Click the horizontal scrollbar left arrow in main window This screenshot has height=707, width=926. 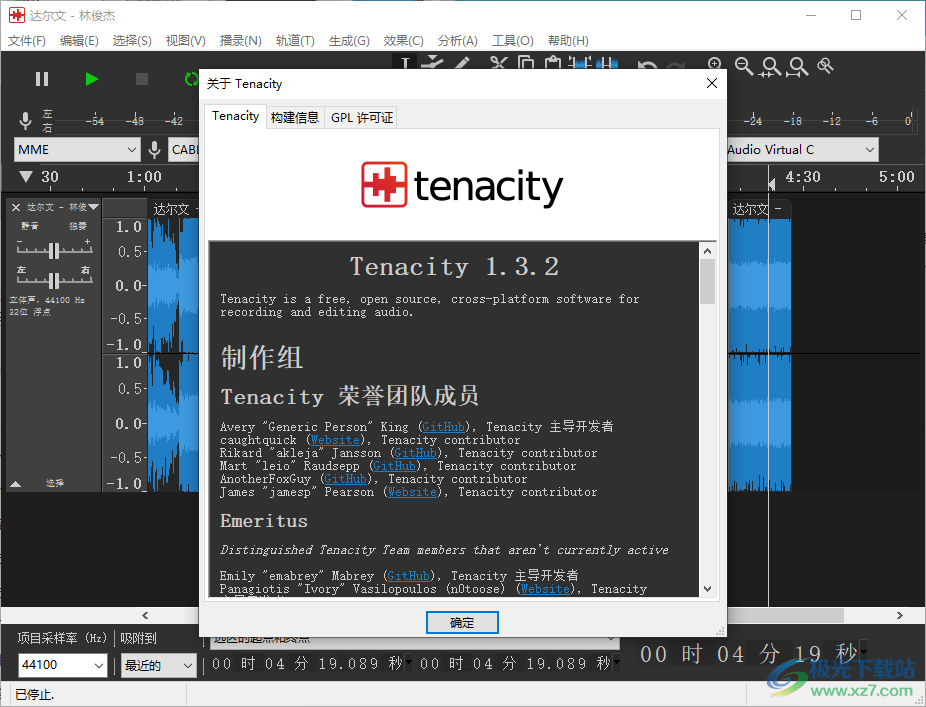pos(145,615)
